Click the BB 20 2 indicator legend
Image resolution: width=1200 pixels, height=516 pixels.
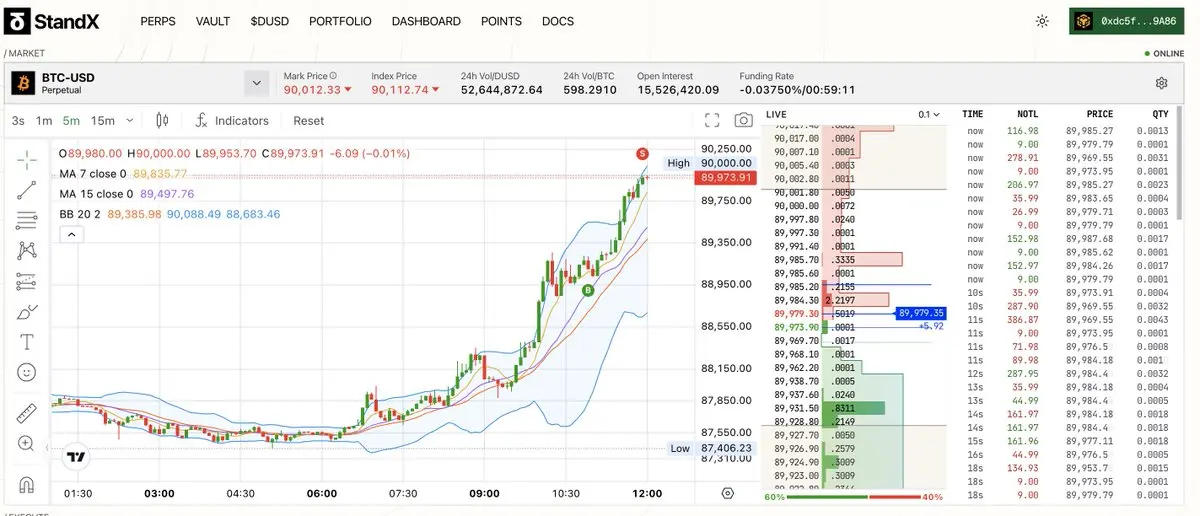coord(170,214)
